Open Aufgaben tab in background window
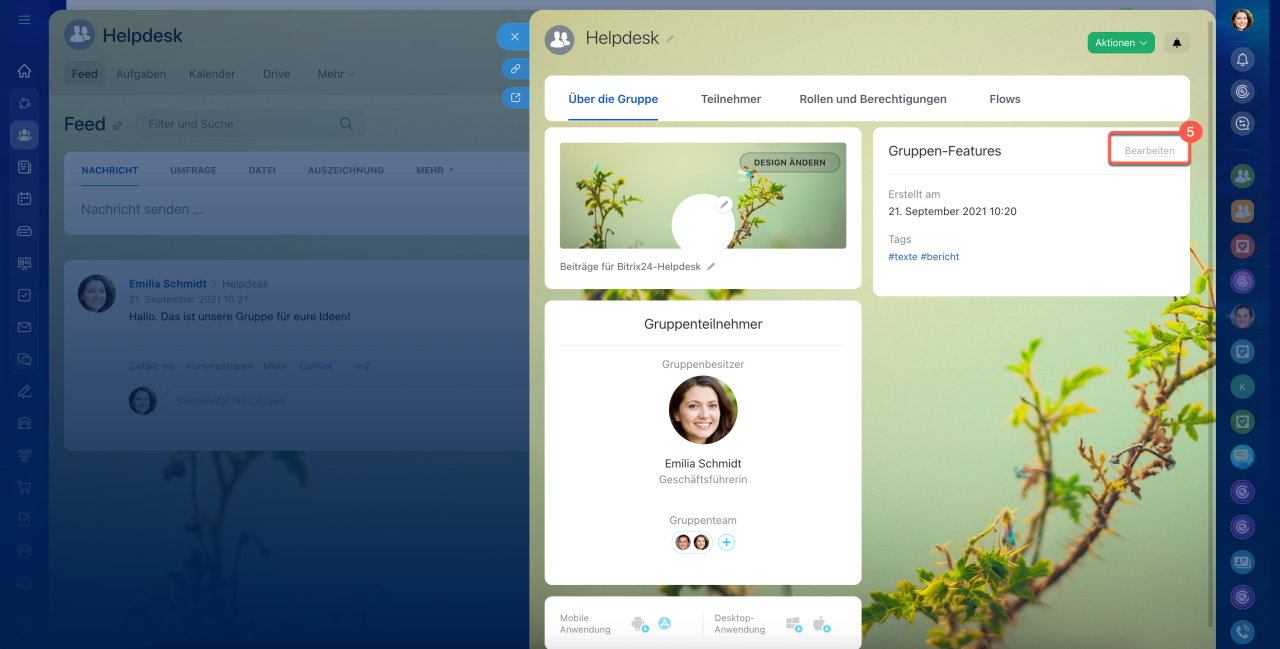The image size is (1280, 649). [141, 74]
